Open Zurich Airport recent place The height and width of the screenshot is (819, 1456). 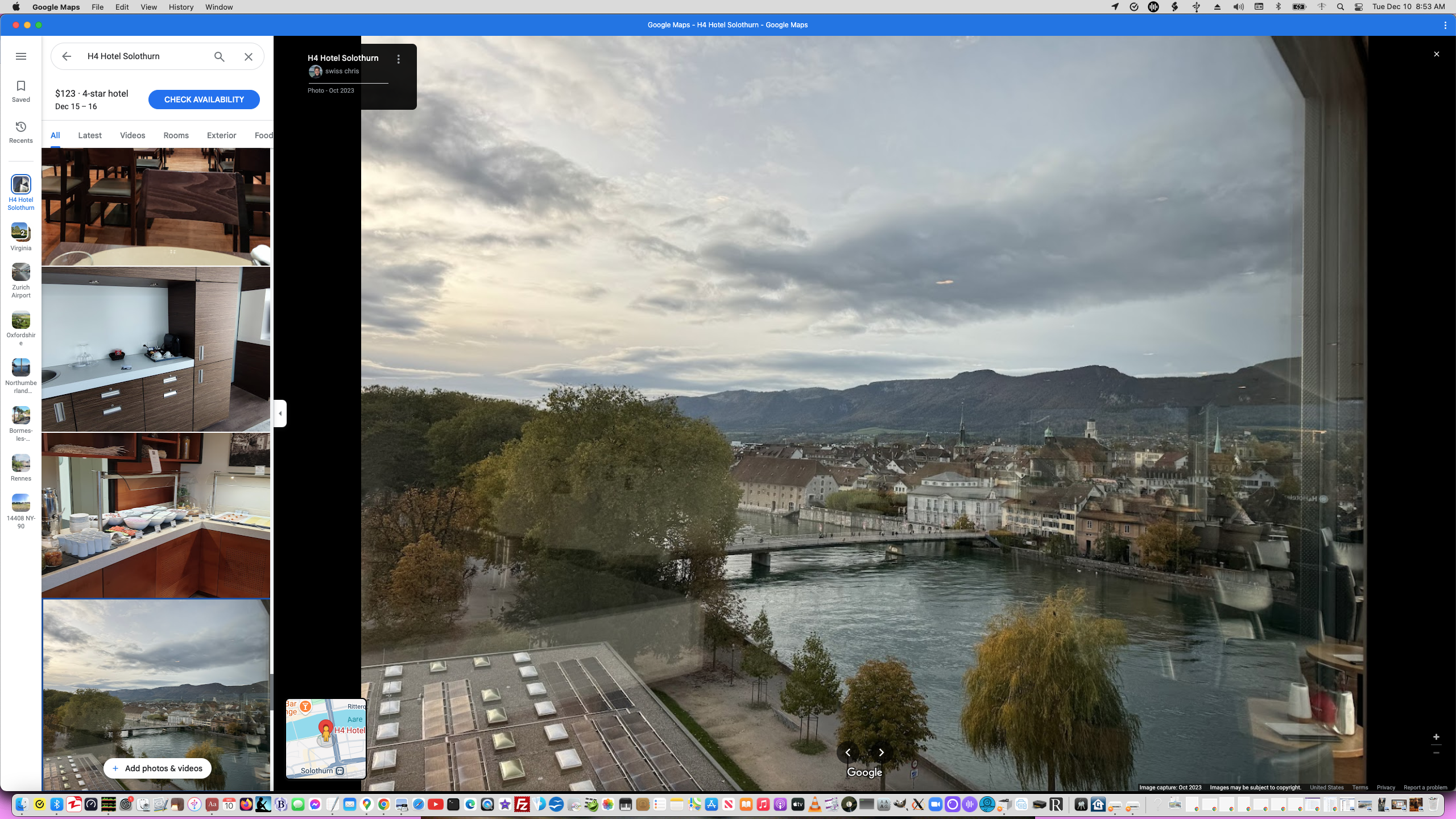coord(21,273)
